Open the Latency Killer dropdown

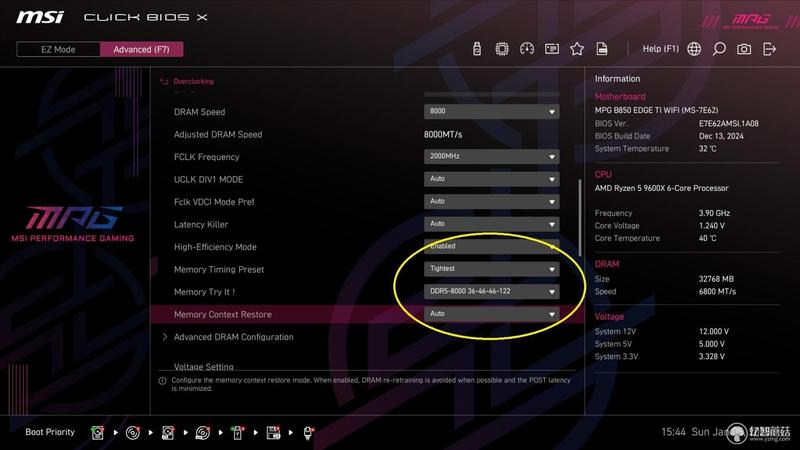tap(491, 224)
